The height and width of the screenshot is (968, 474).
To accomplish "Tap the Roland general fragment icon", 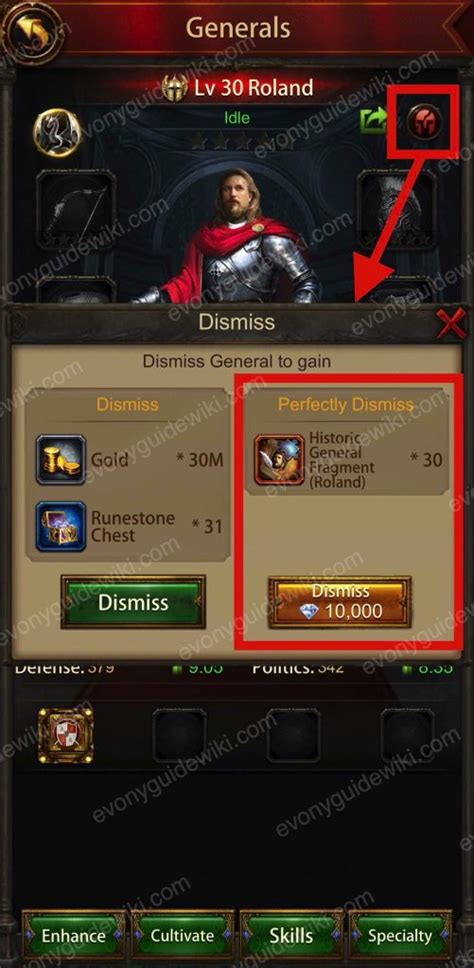I will click(280, 460).
